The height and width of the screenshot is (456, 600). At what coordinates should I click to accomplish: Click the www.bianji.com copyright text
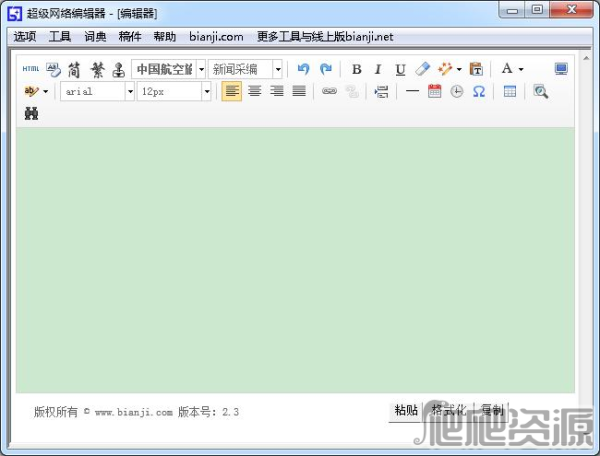(x=134, y=412)
